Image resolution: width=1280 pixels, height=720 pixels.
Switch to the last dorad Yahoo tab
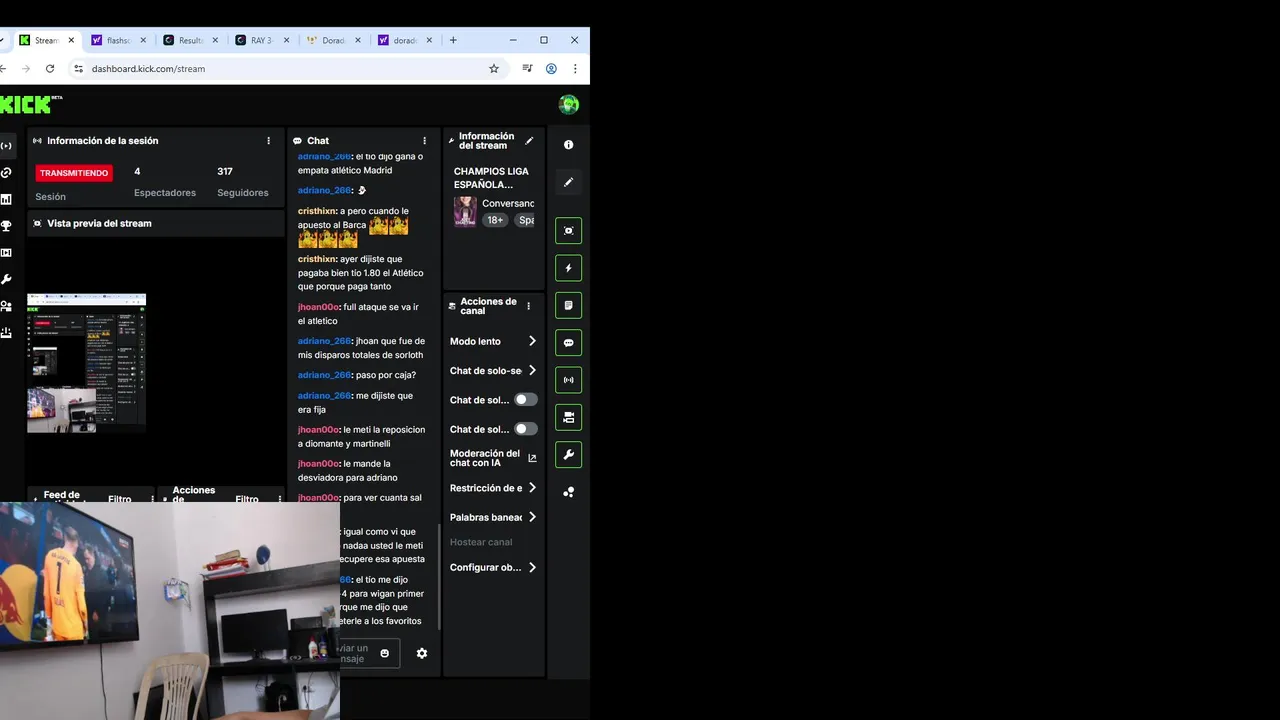(x=405, y=40)
